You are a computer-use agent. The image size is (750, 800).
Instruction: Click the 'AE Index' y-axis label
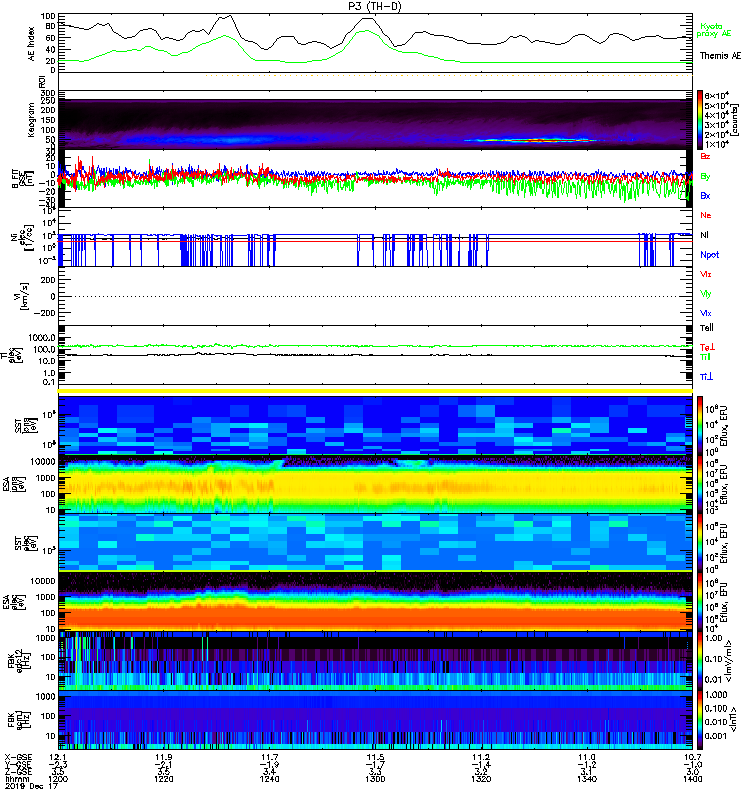32,44
